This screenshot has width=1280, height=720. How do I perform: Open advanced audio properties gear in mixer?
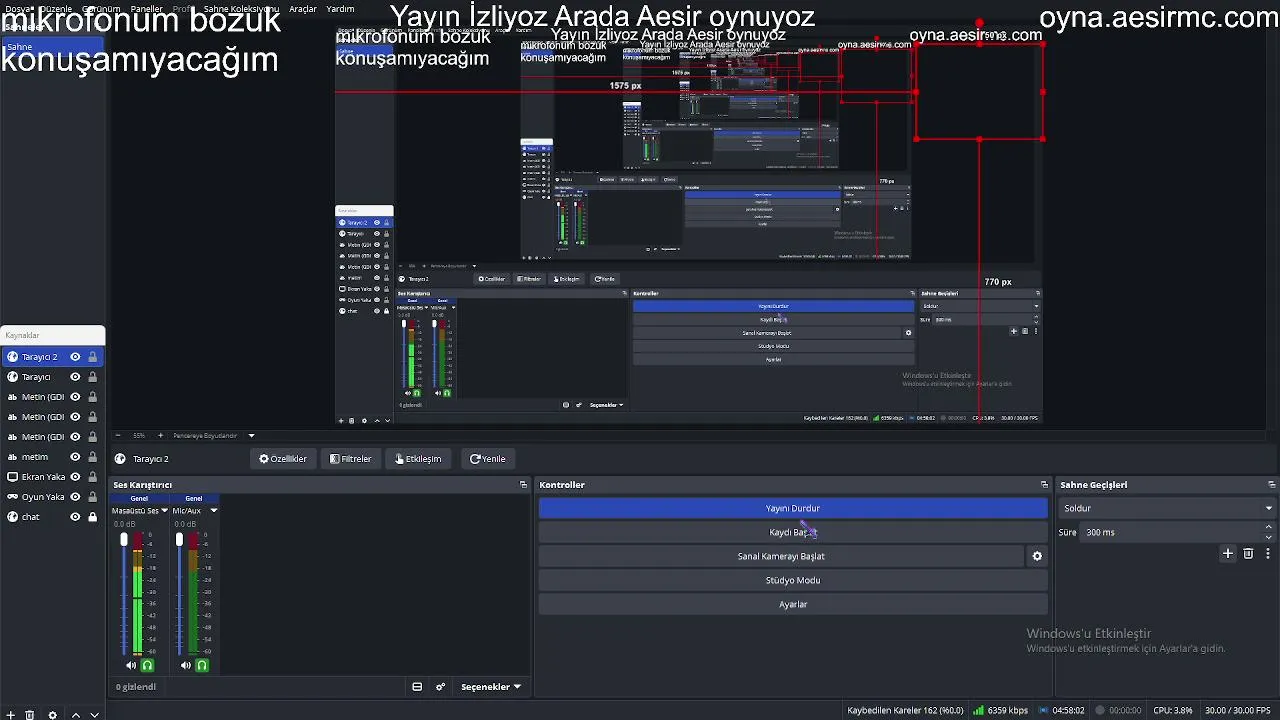point(441,687)
